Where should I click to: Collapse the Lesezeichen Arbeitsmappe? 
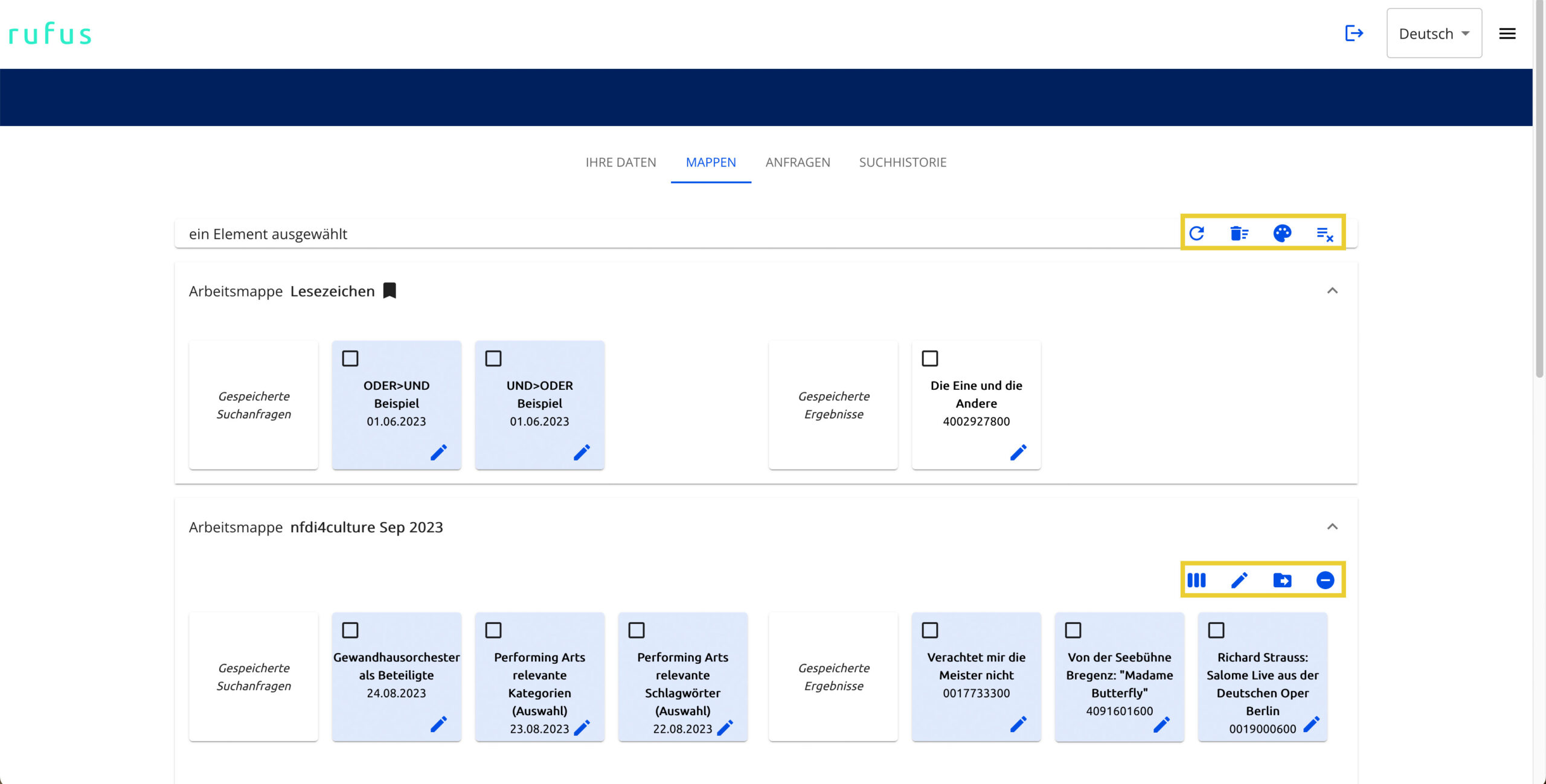(x=1332, y=291)
